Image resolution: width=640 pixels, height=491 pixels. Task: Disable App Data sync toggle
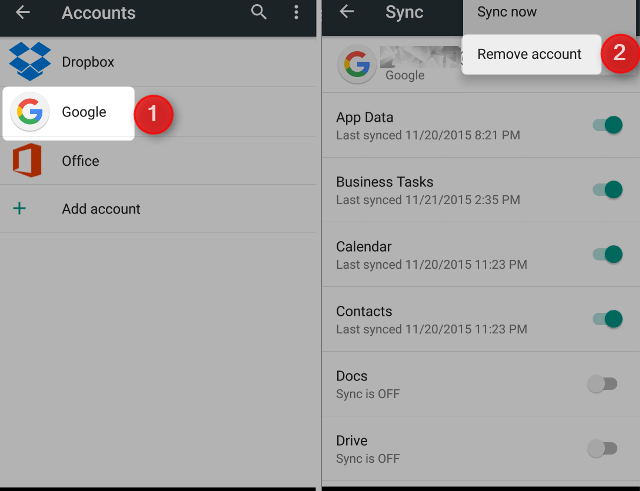coord(607,125)
